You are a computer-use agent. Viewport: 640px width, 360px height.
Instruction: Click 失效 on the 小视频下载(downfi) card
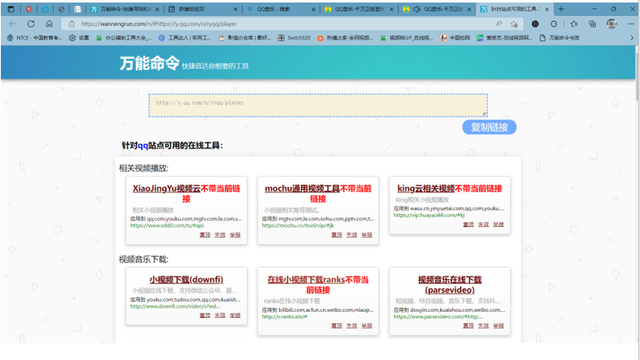point(220,316)
